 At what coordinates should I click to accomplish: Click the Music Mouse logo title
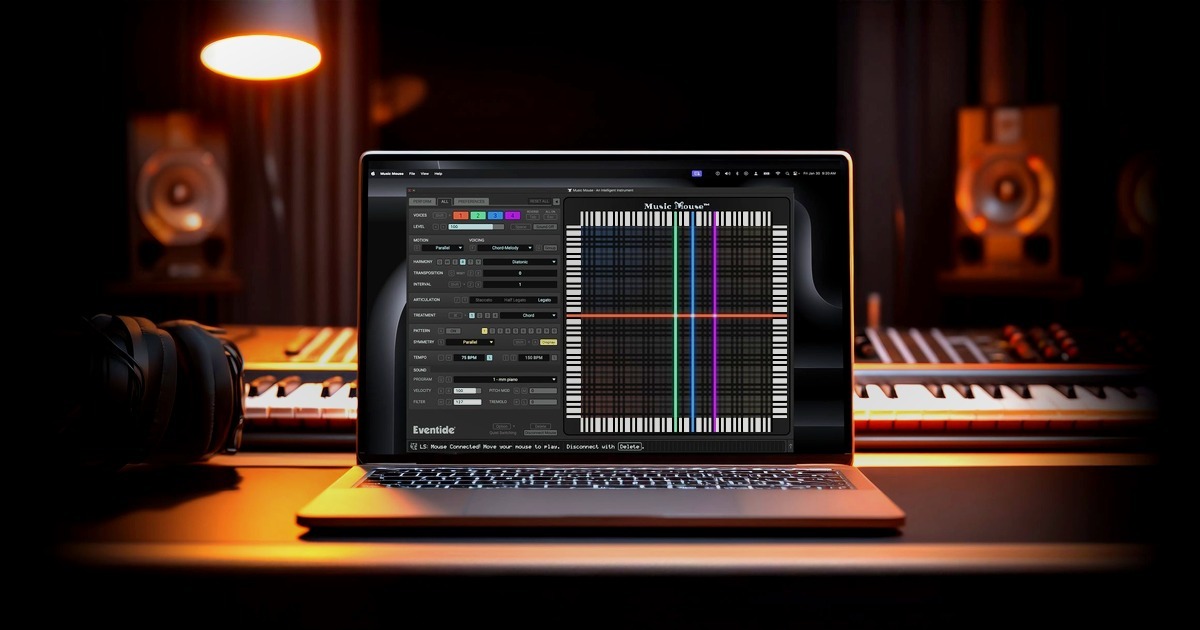point(677,206)
